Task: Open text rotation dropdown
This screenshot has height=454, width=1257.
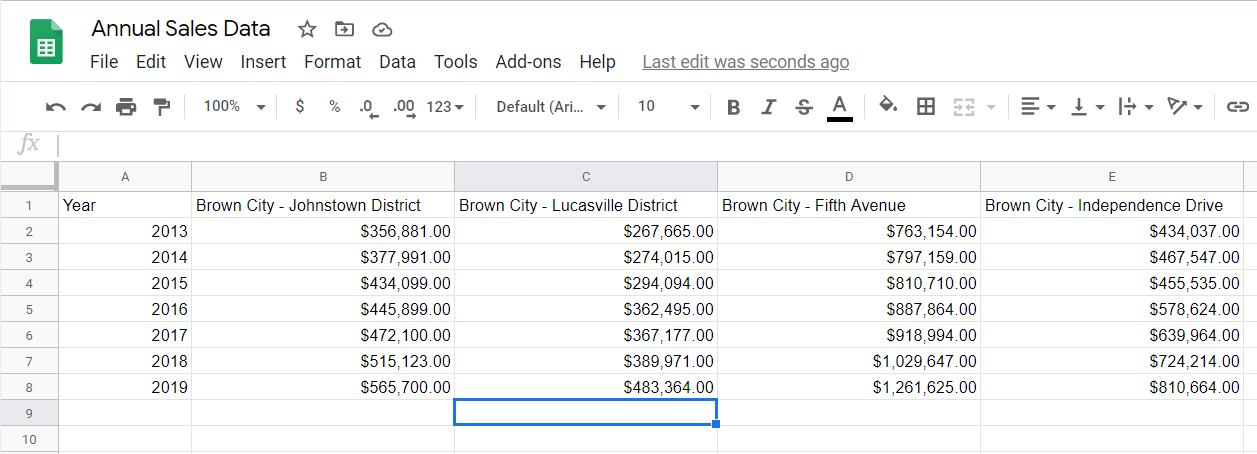Action: (1185, 107)
